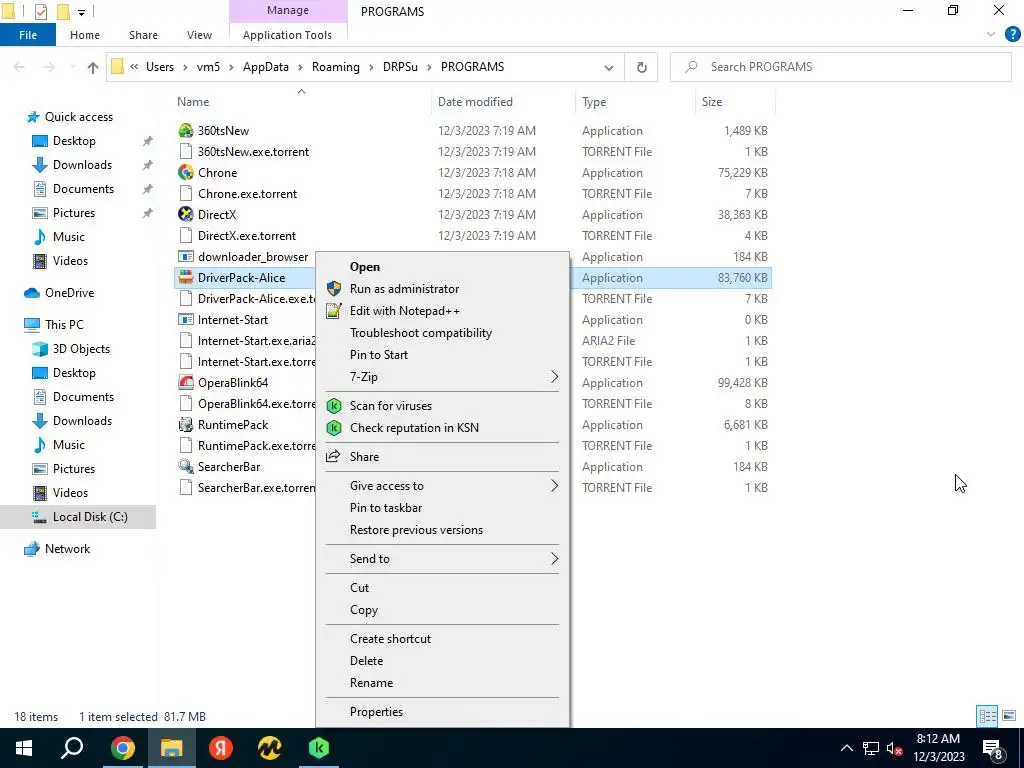Choose Open in the context menu
Image resolution: width=1024 pixels, height=768 pixels.
(364, 266)
